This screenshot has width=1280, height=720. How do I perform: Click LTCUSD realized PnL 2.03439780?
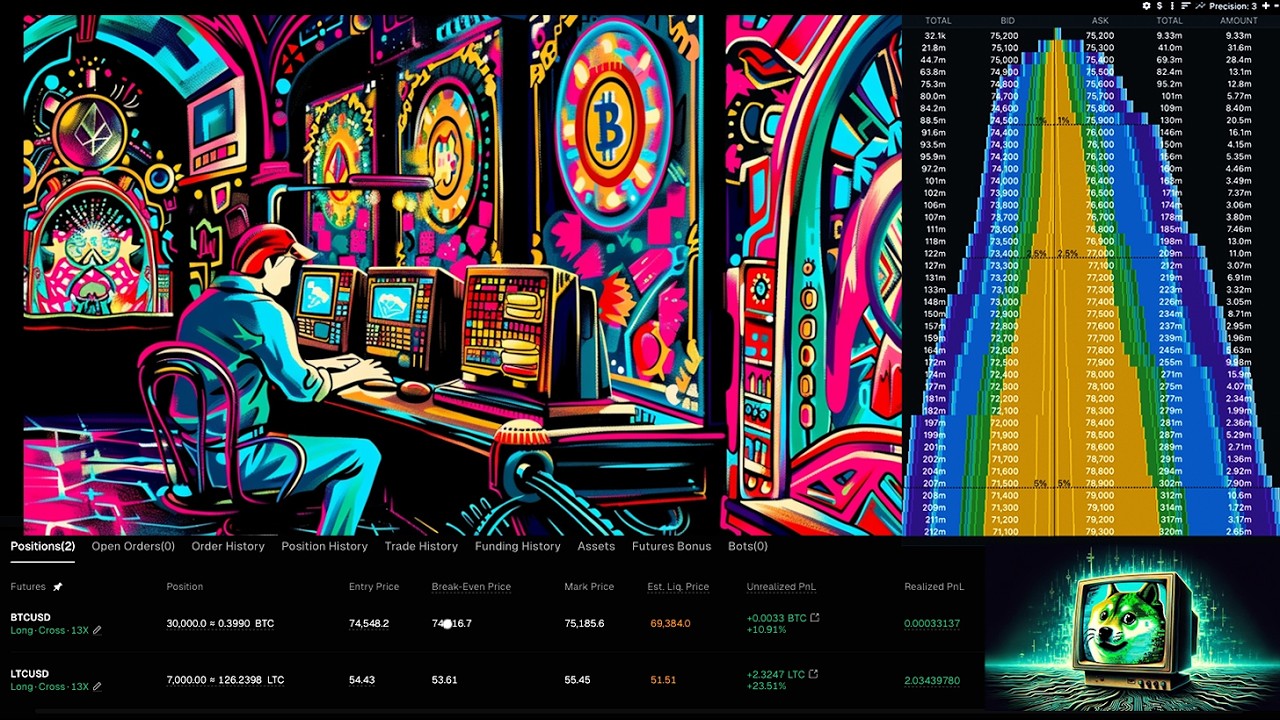(x=932, y=680)
